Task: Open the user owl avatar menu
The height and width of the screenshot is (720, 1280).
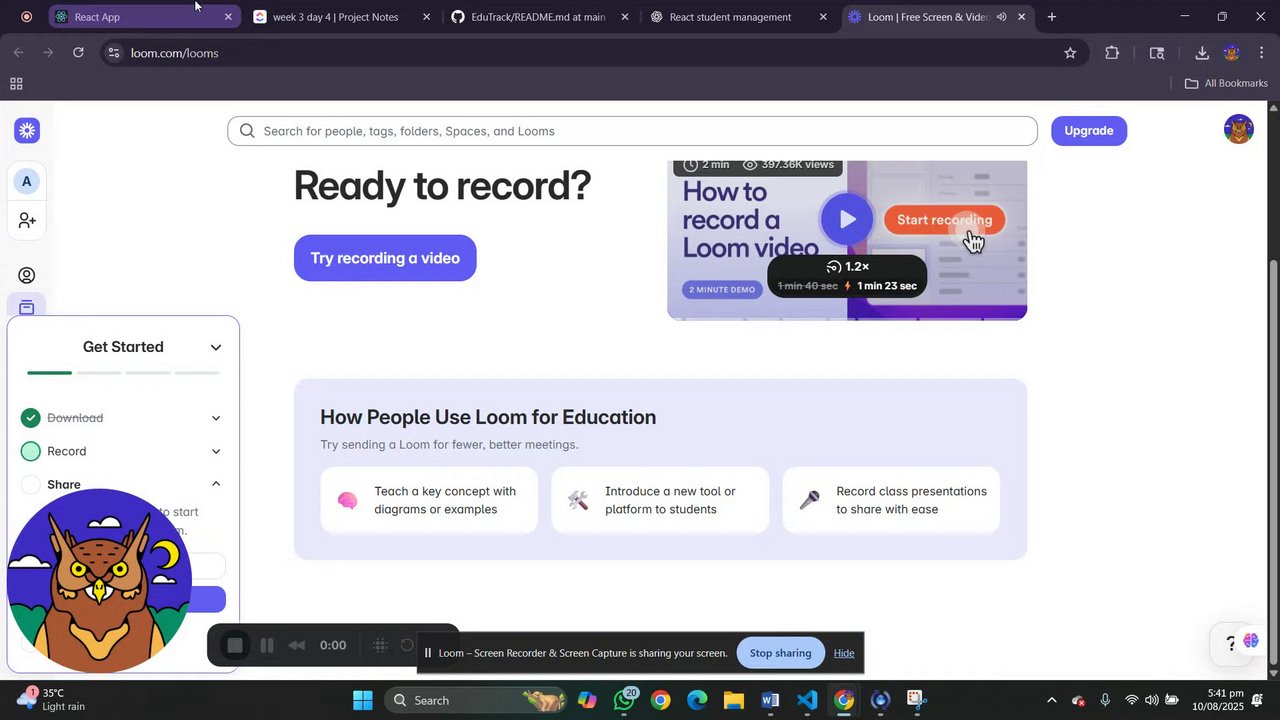Action: click(x=1239, y=130)
